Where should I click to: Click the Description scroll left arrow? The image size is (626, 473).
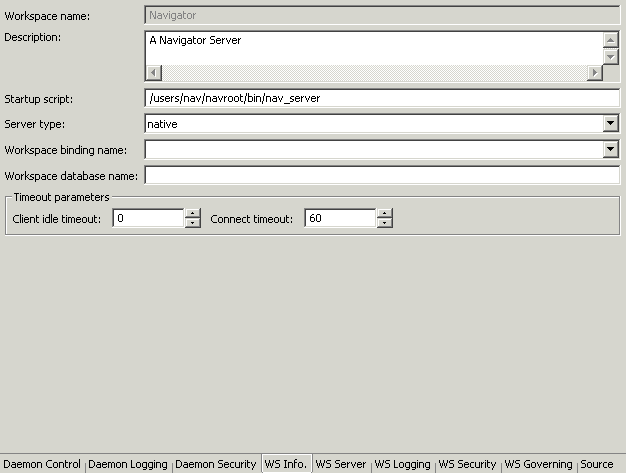tap(154, 73)
